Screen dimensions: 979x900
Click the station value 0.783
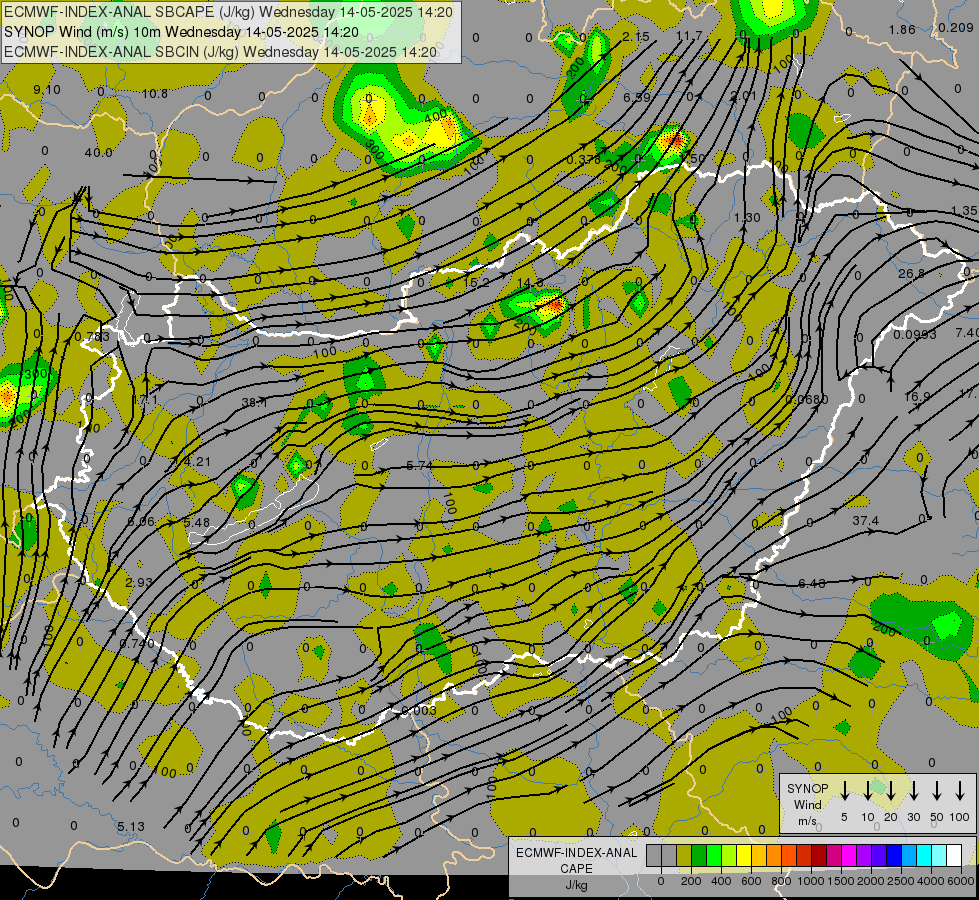92,337
